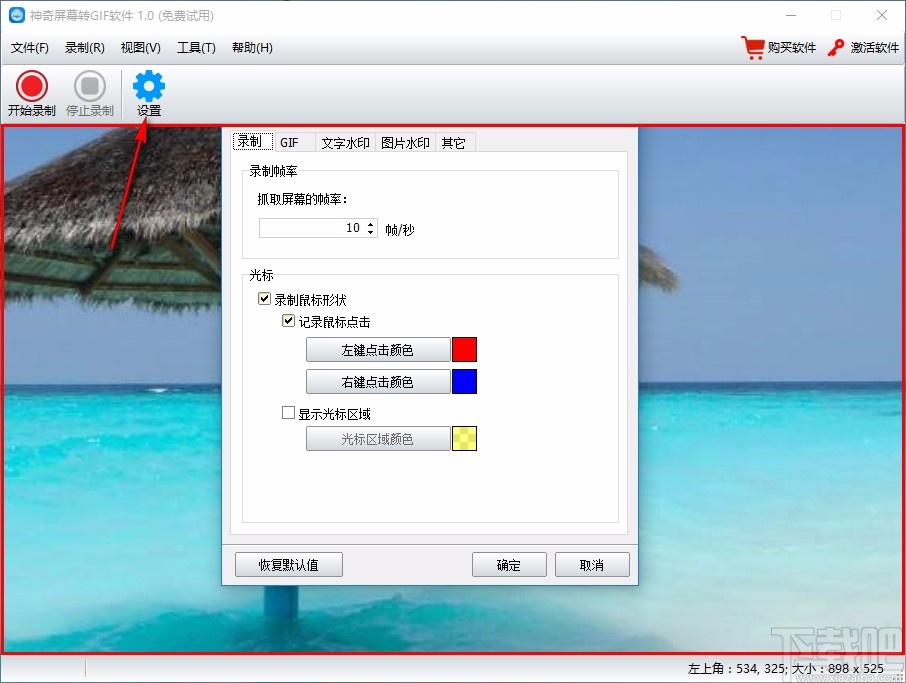The image size is (906, 683).
Task: Click the 购买软件 shopping cart icon
Action: tap(753, 46)
